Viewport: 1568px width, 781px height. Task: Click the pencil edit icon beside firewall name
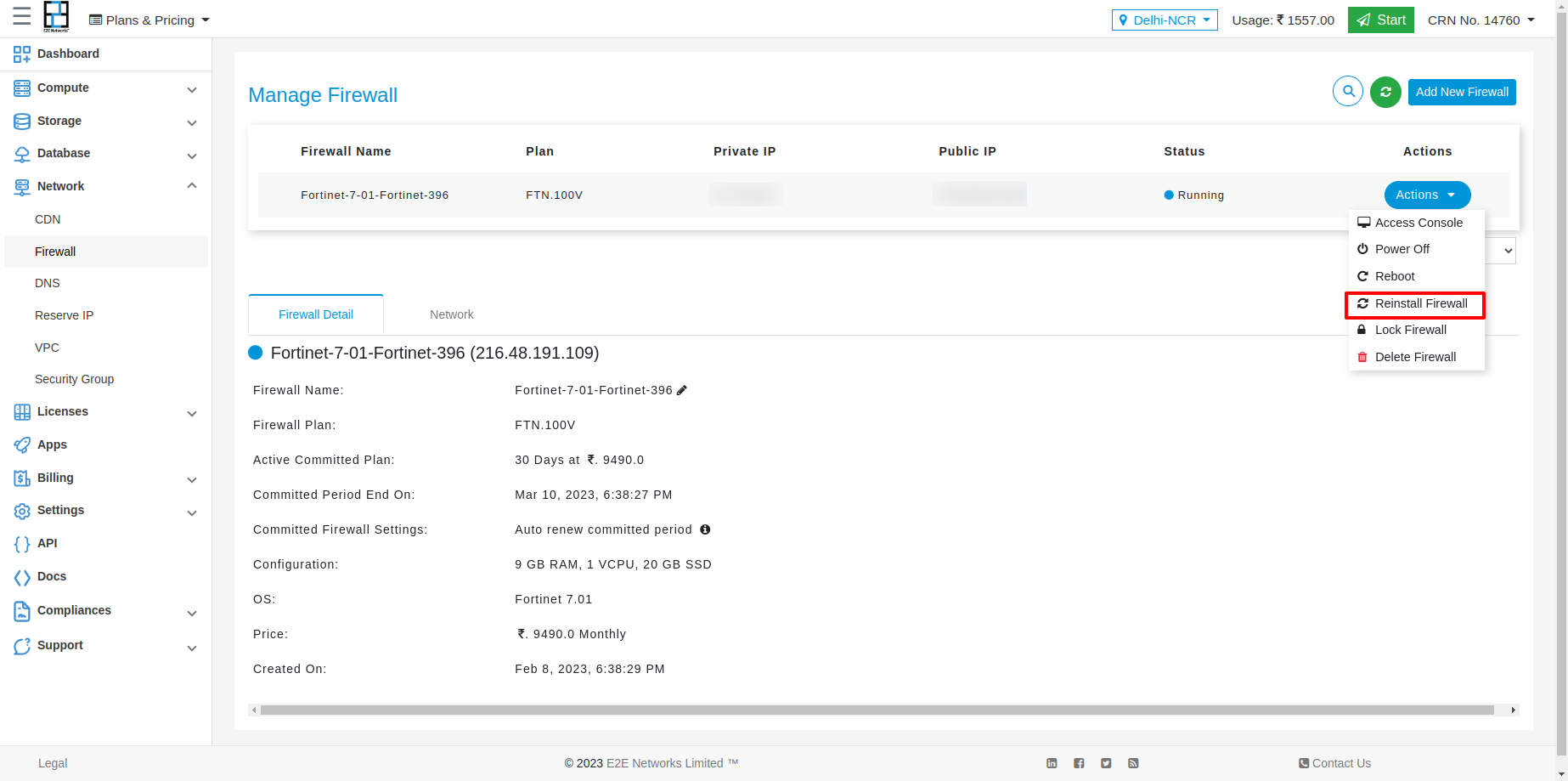point(681,390)
